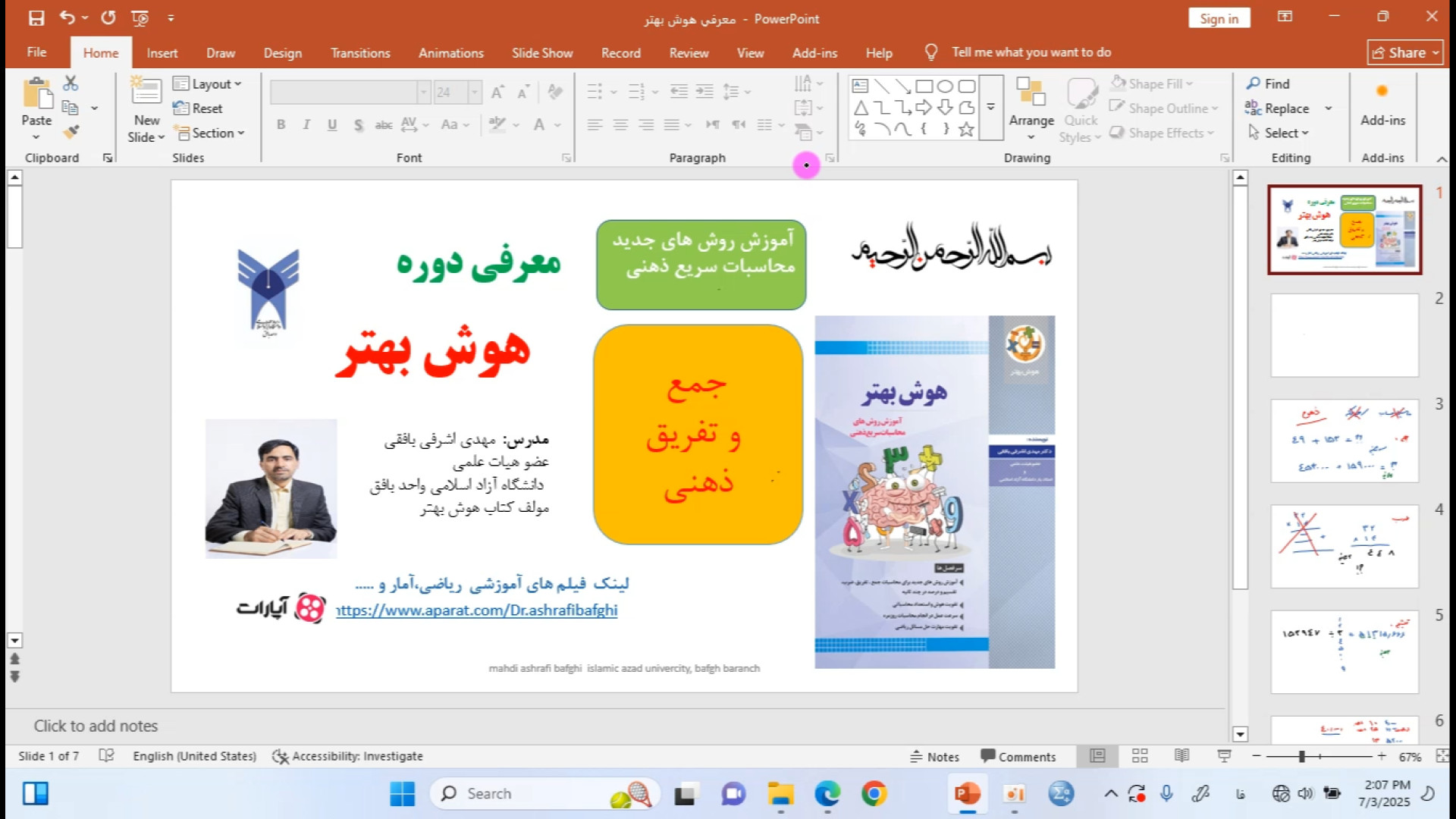The image size is (1456, 819).
Task: Open Slide Sorter view icon
Action: [1139, 756]
